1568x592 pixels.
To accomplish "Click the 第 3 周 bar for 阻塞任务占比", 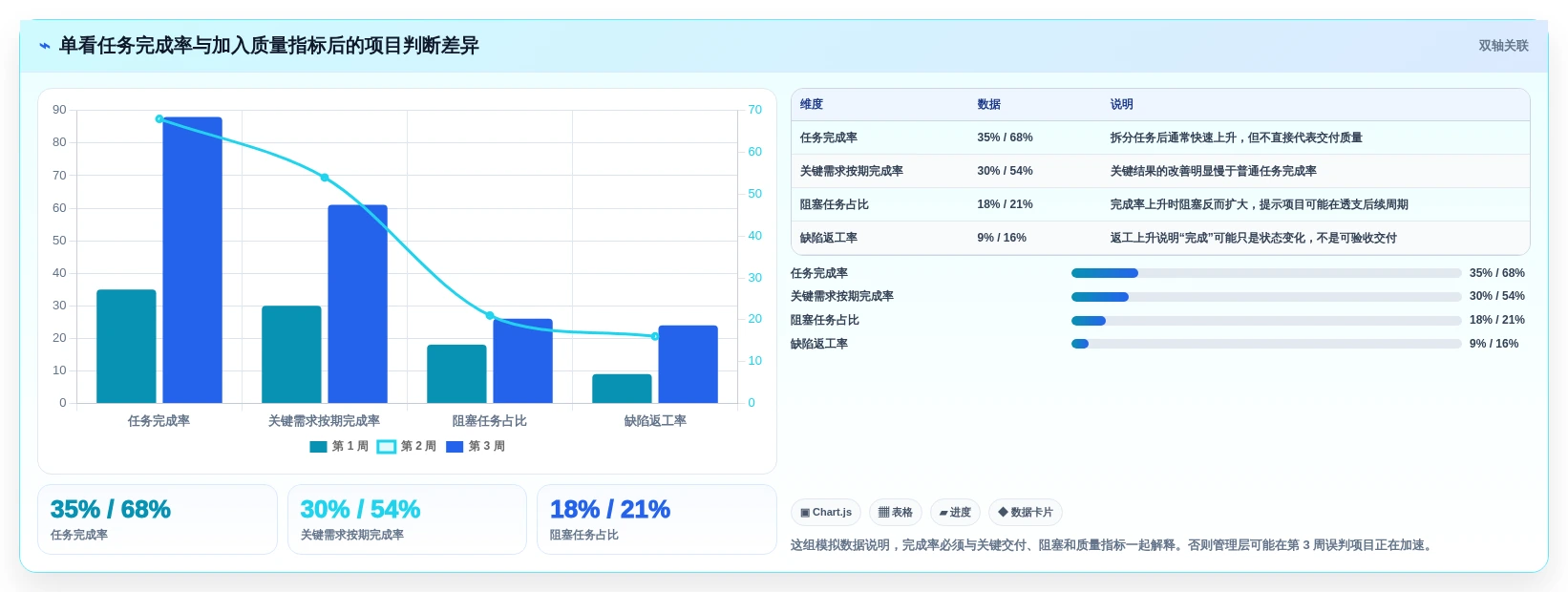I will 522,361.
